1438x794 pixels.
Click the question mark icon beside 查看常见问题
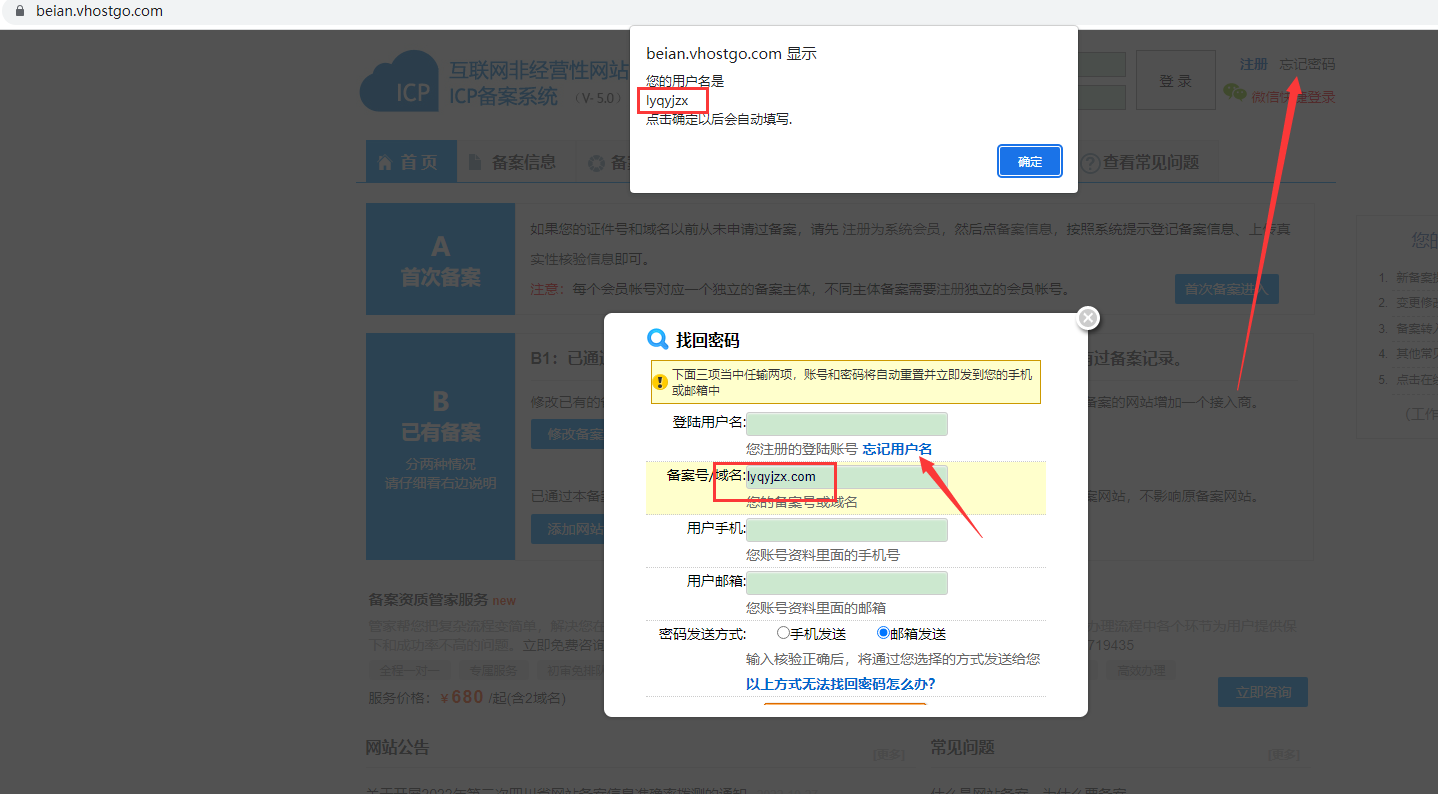pos(1090,163)
